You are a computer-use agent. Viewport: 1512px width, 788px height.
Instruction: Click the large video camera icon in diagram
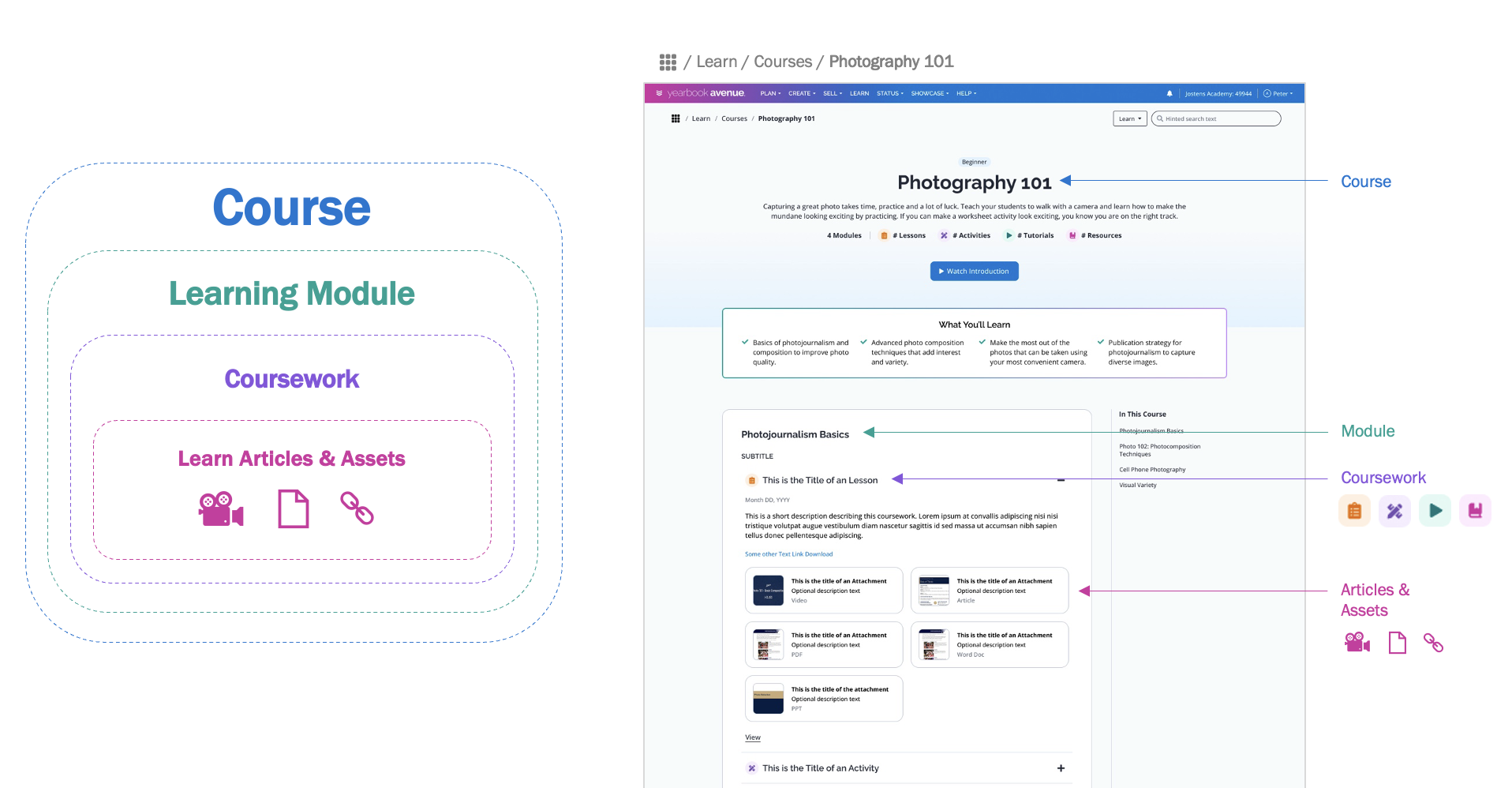tap(221, 509)
